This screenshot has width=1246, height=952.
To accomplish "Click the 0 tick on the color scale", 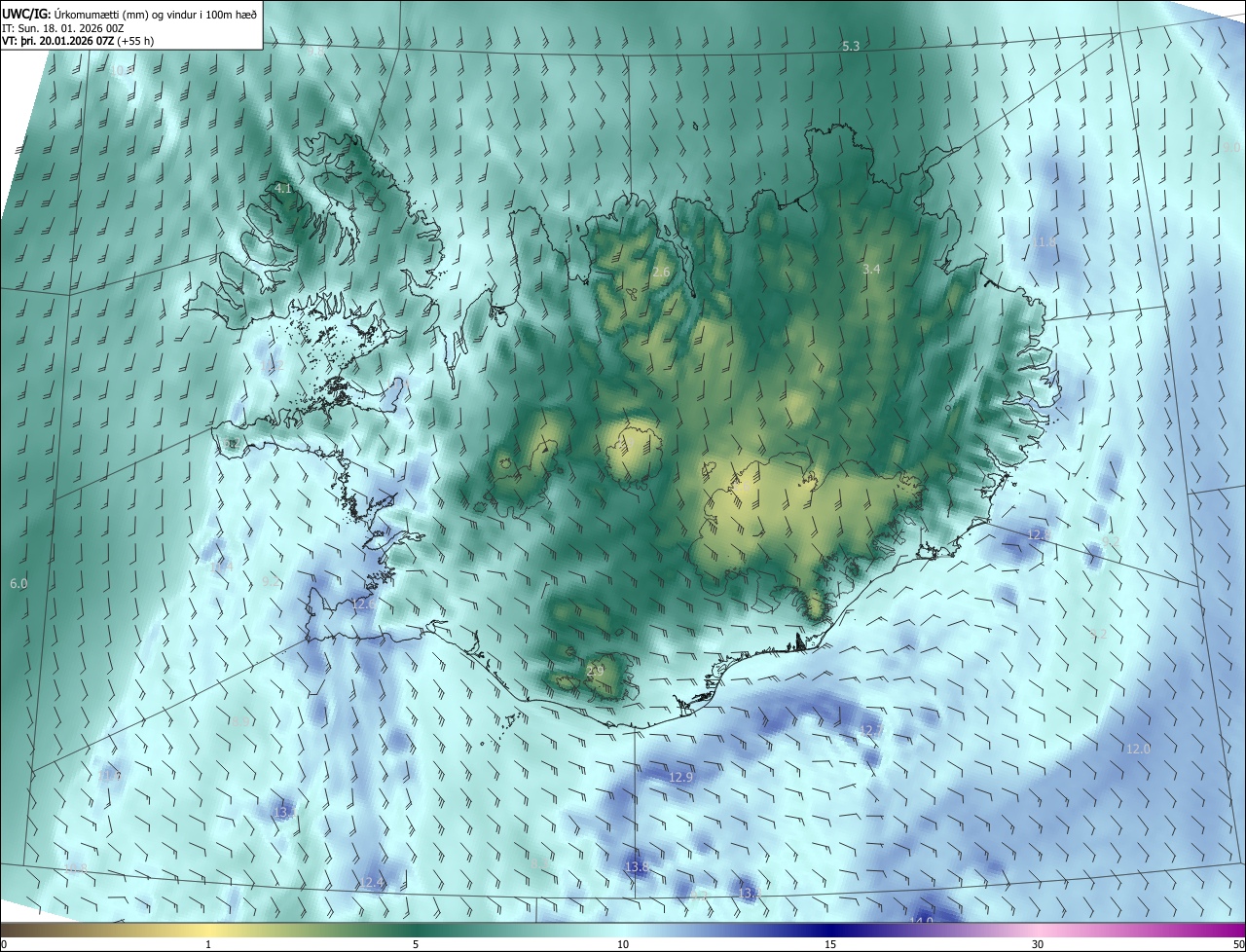I will click(4, 945).
